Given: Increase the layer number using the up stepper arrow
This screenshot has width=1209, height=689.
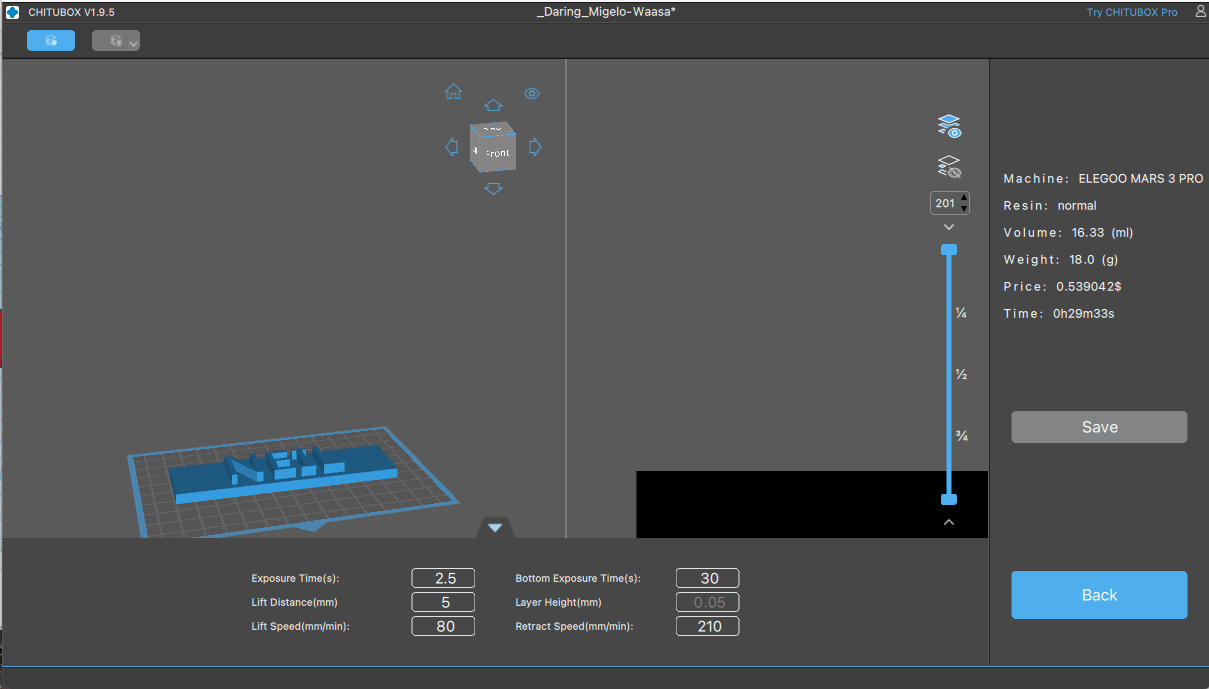Looking at the screenshot, I should click(964, 198).
